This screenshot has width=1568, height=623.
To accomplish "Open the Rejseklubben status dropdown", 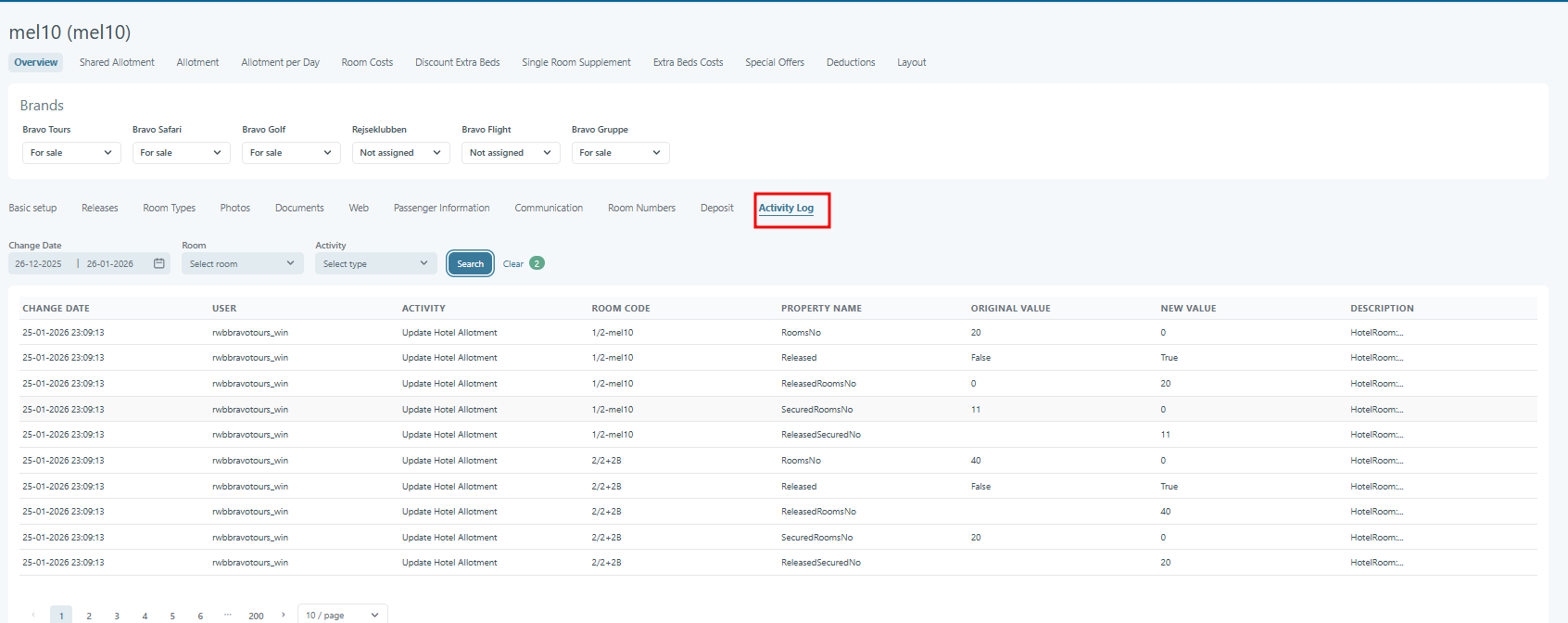I will click(400, 153).
